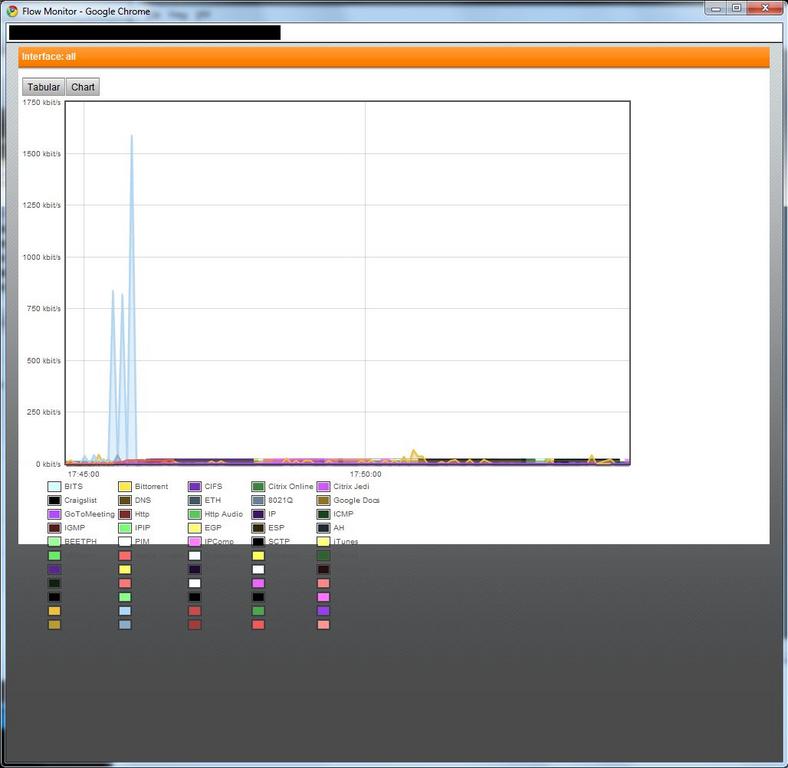Click the ICMP legend swatch

(323, 514)
